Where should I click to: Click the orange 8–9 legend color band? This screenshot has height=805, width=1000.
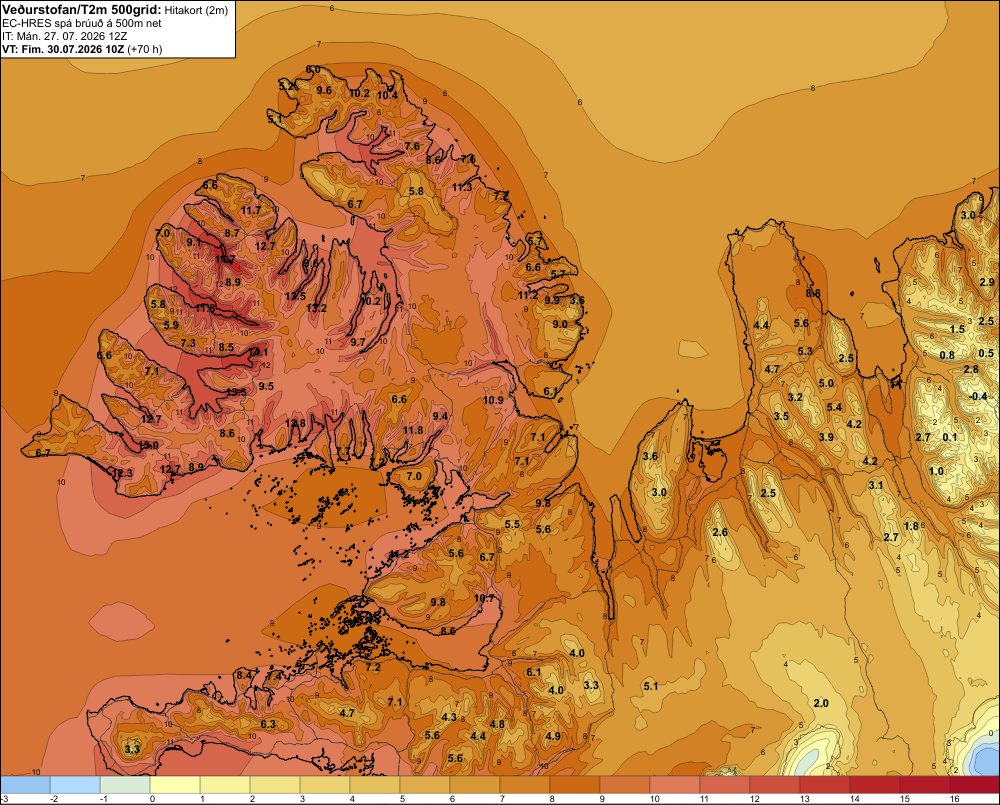pos(575,784)
